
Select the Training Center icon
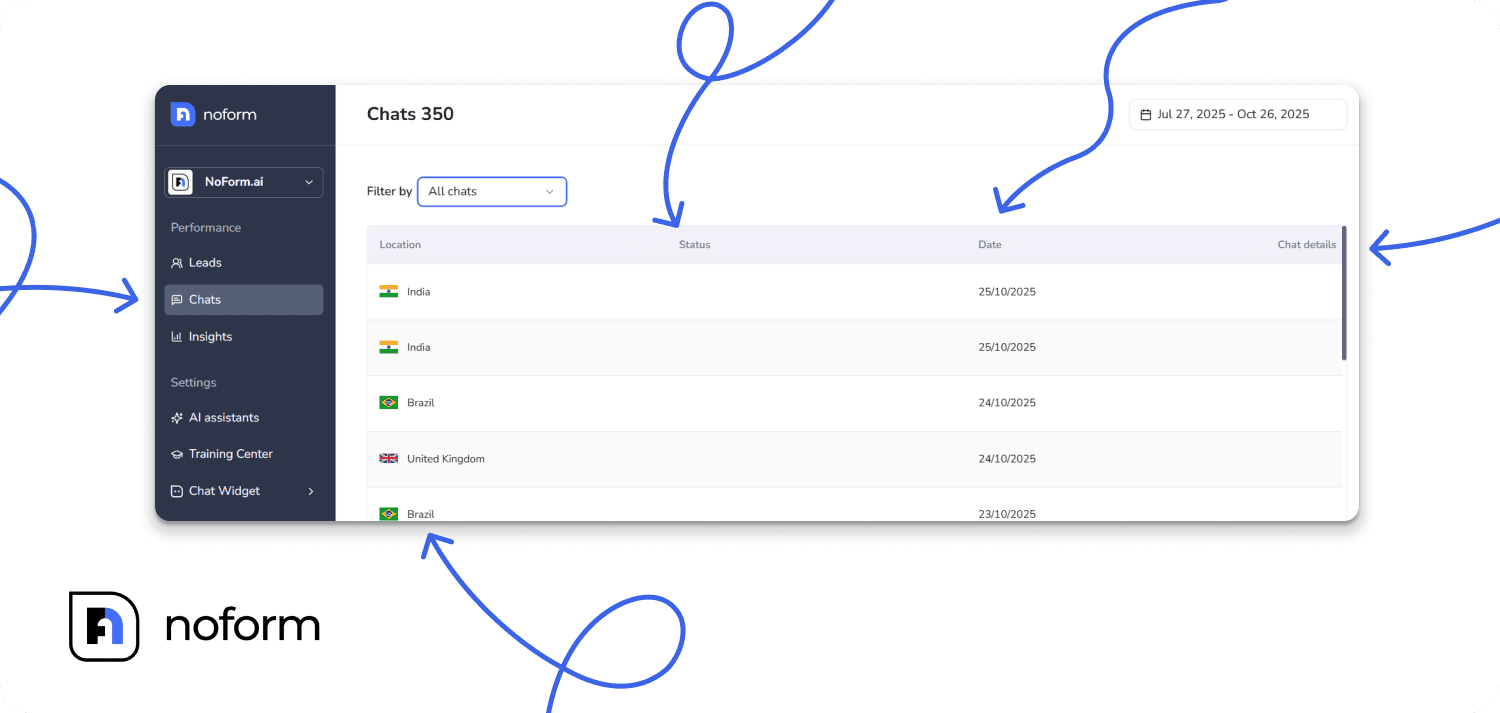tap(177, 453)
